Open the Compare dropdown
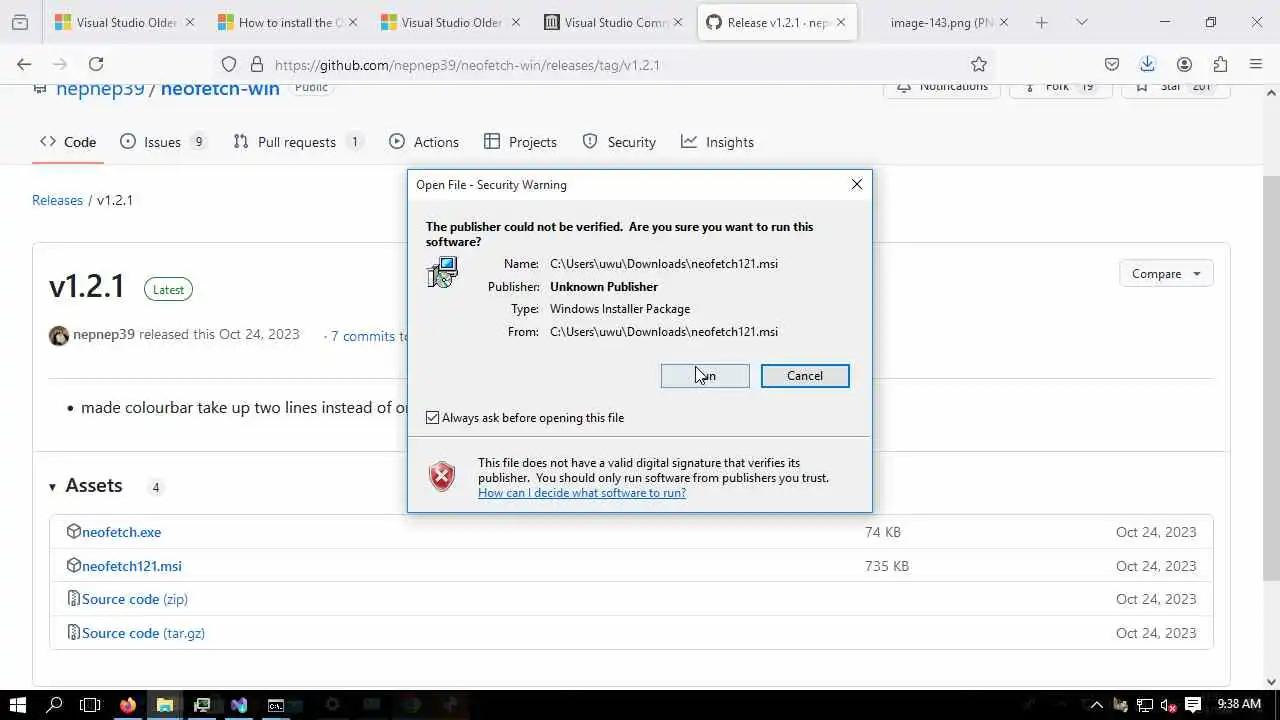Viewport: 1280px width, 720px height. [x=1166, y=273]
